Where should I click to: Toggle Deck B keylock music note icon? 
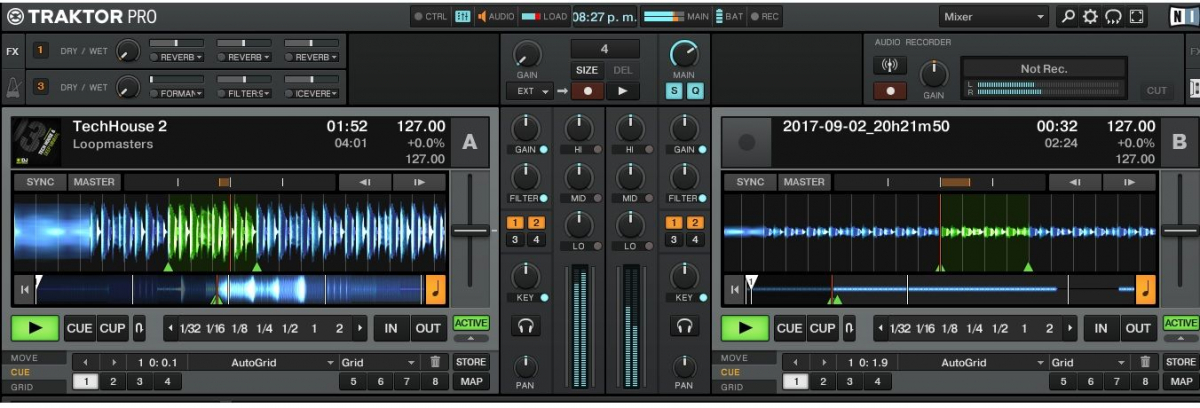1146,289
